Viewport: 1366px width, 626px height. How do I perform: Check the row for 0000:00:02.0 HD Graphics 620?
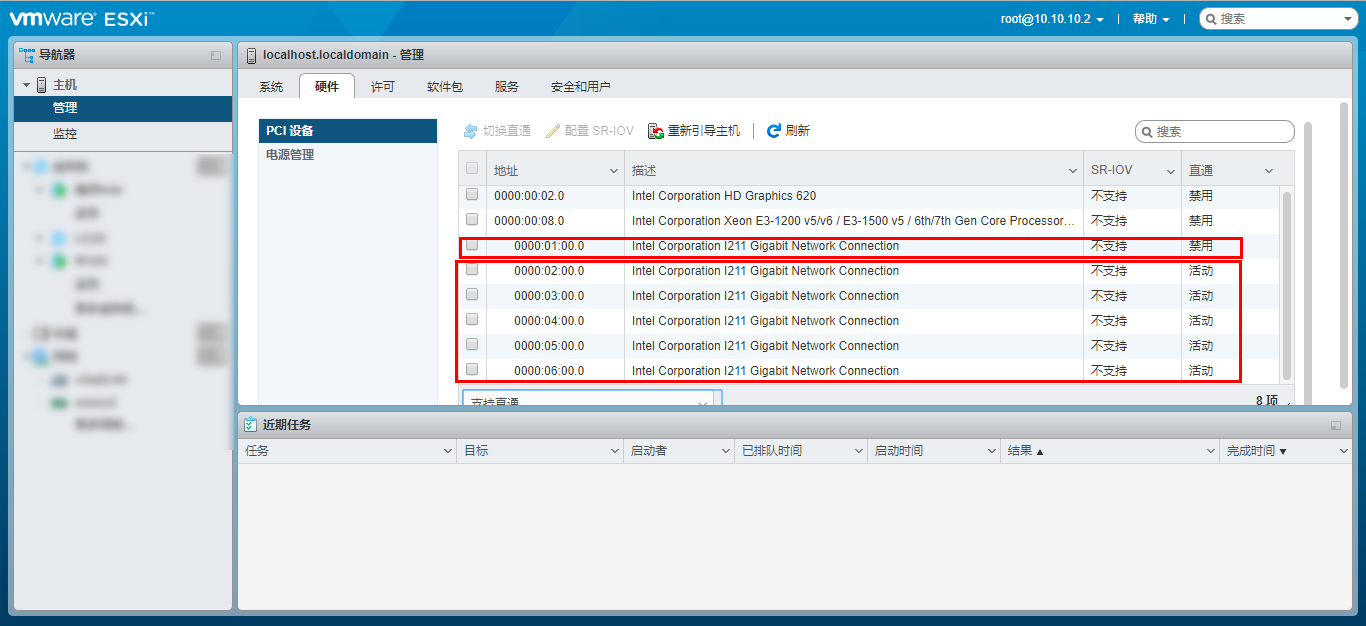coord(472,194)
